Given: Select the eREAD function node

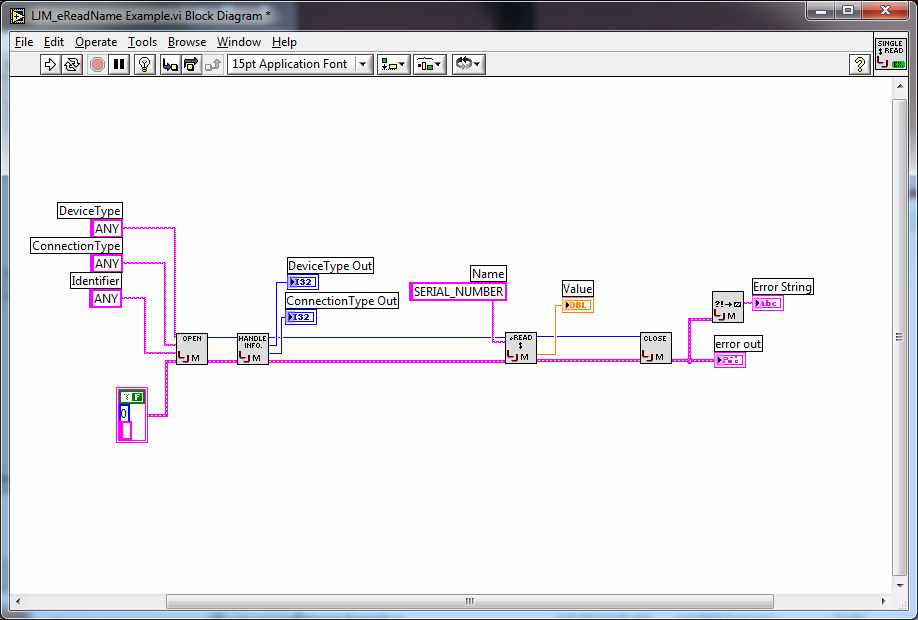Looking at the screenshot, I should click(519, 349).
